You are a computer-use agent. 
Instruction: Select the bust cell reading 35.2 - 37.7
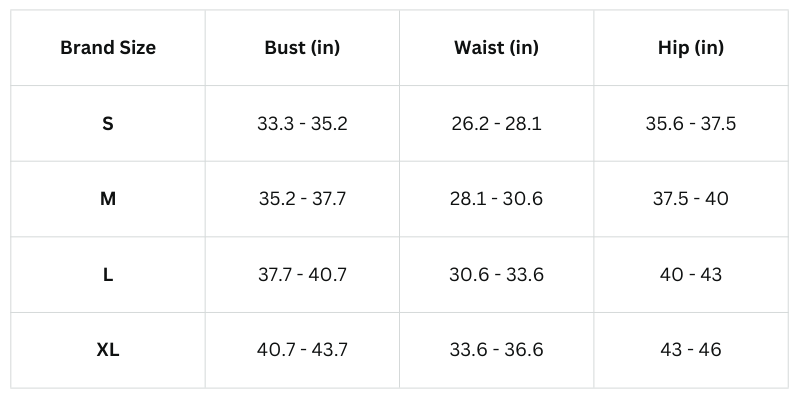point(302,199)
